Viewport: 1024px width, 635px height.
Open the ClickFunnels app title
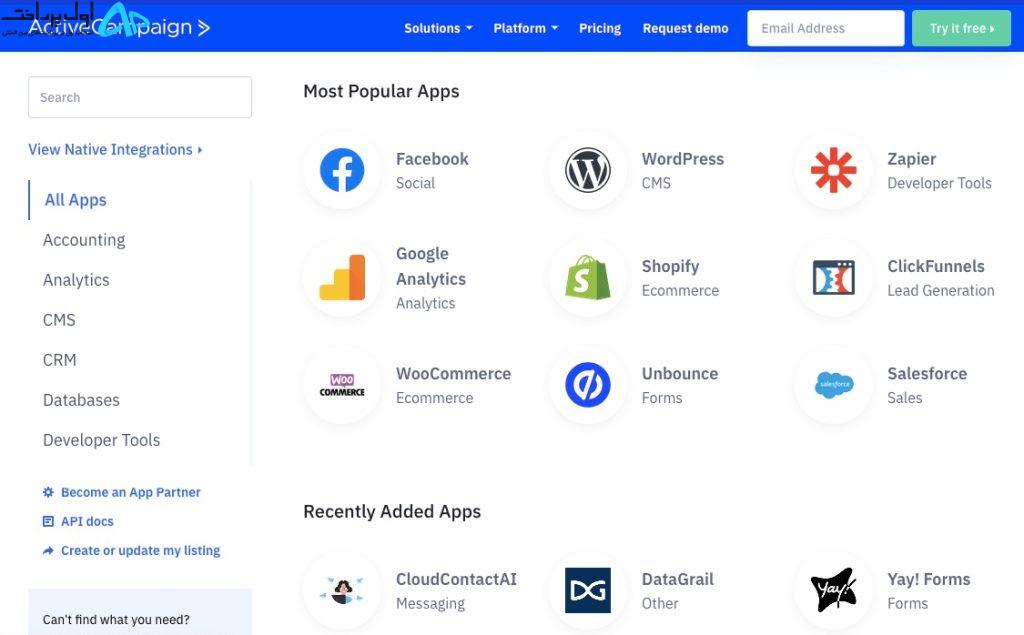[x=935, y=266]
